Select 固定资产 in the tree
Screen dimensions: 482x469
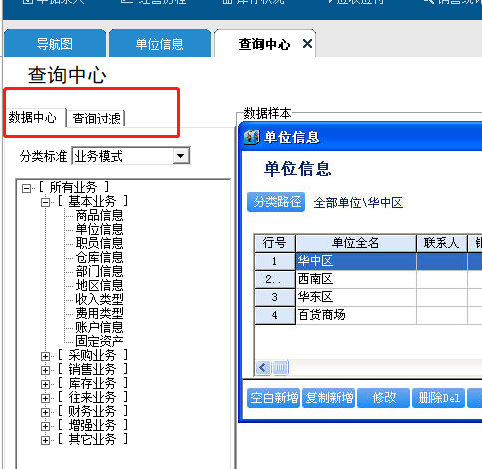coord(99,341)
